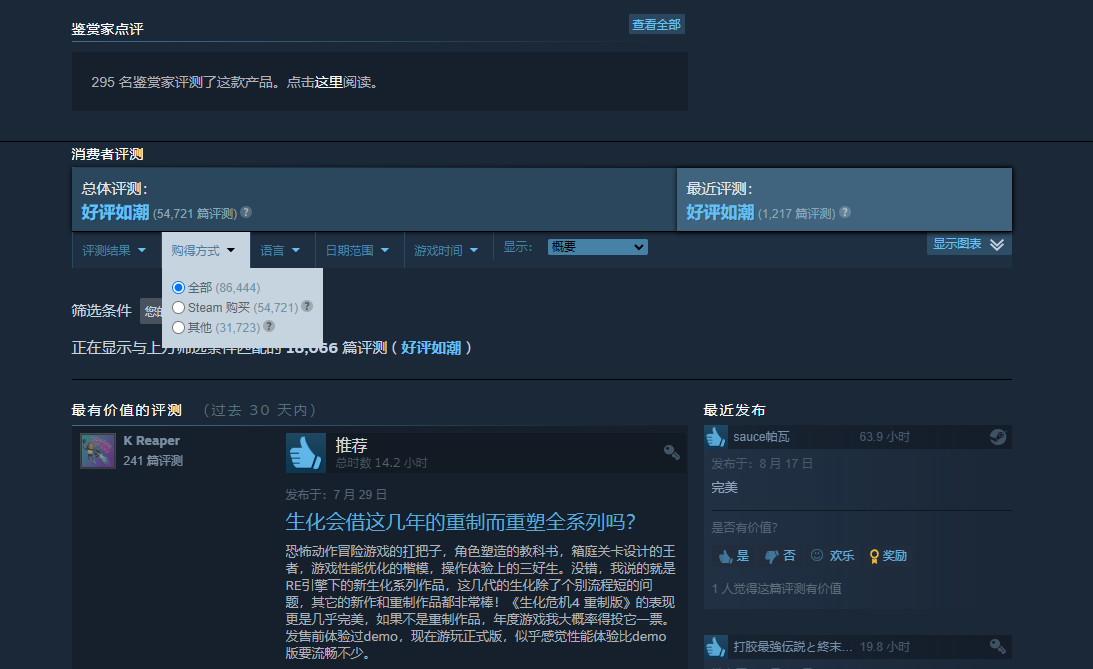1093x669 pixels.
Task: Click the 发布于: 8 月 17 日 date text
Action: (762, 463)
